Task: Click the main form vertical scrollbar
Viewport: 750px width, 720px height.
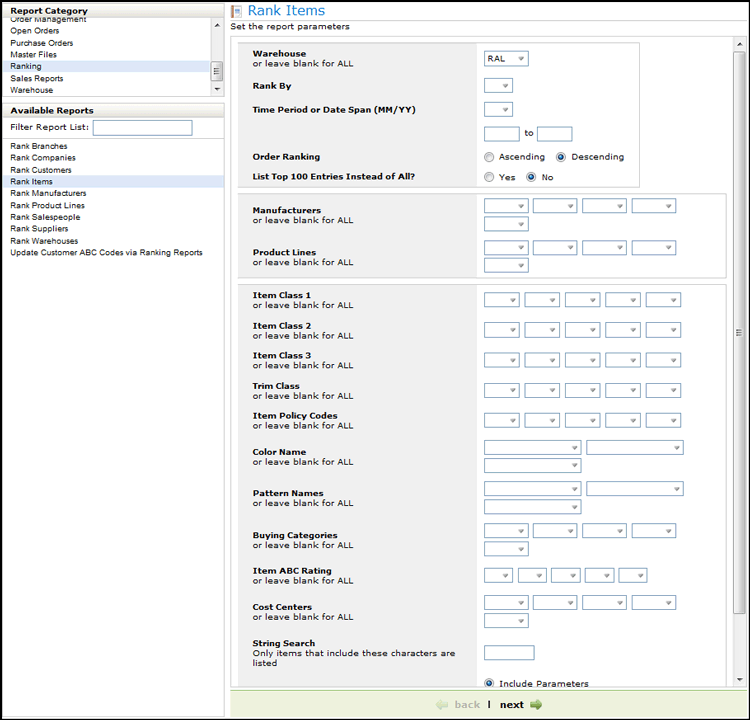Action: 739,333
